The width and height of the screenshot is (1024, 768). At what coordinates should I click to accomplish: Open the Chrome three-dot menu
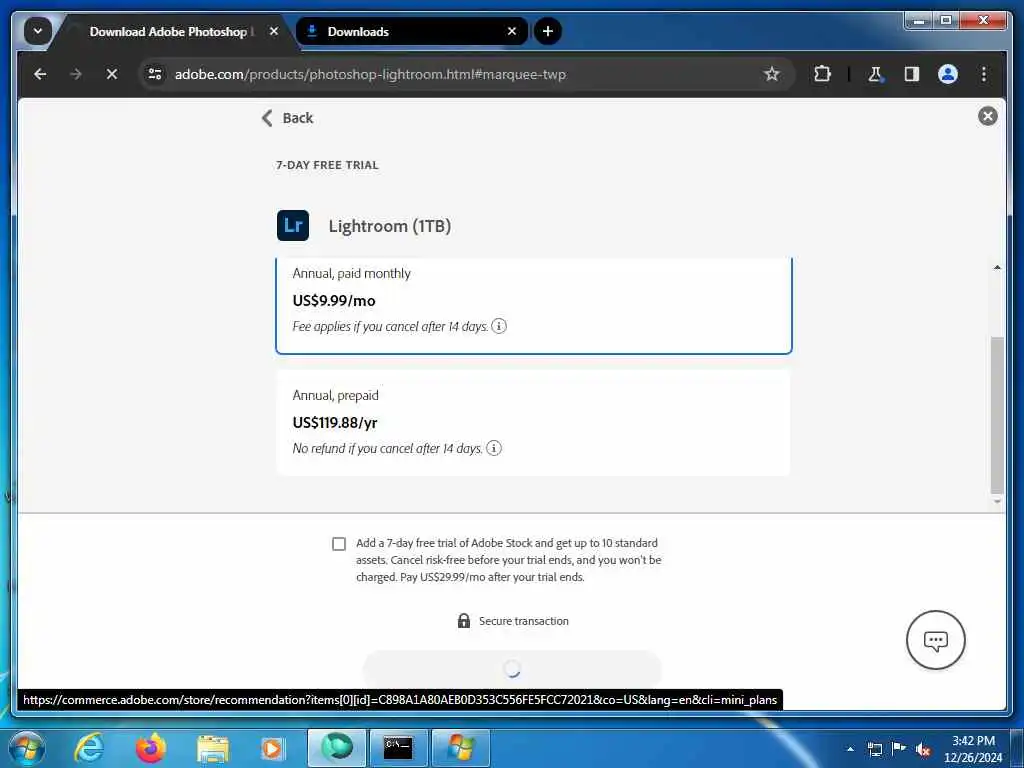click(x=984, y=74)
